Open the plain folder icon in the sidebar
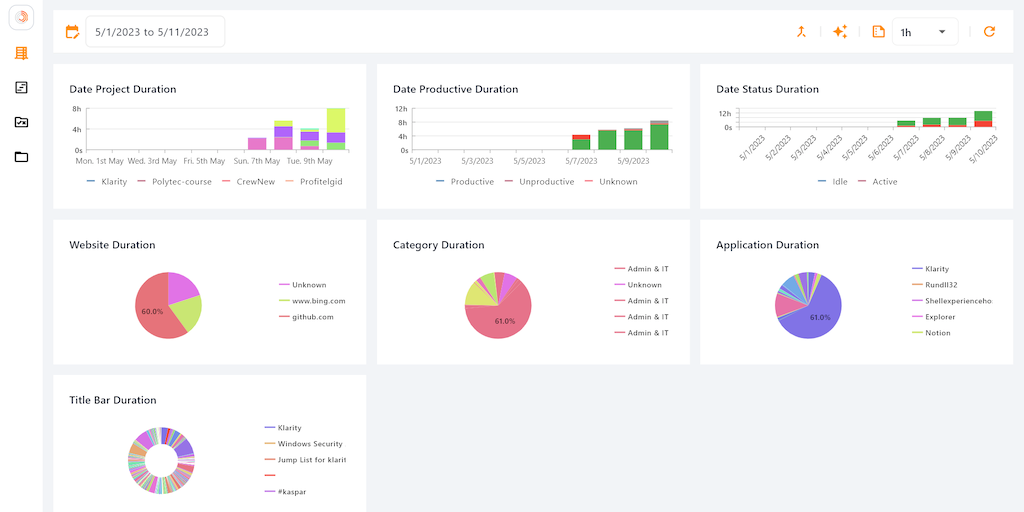The width and height of the screenshot is (1024, 512). tap(21, 157)
